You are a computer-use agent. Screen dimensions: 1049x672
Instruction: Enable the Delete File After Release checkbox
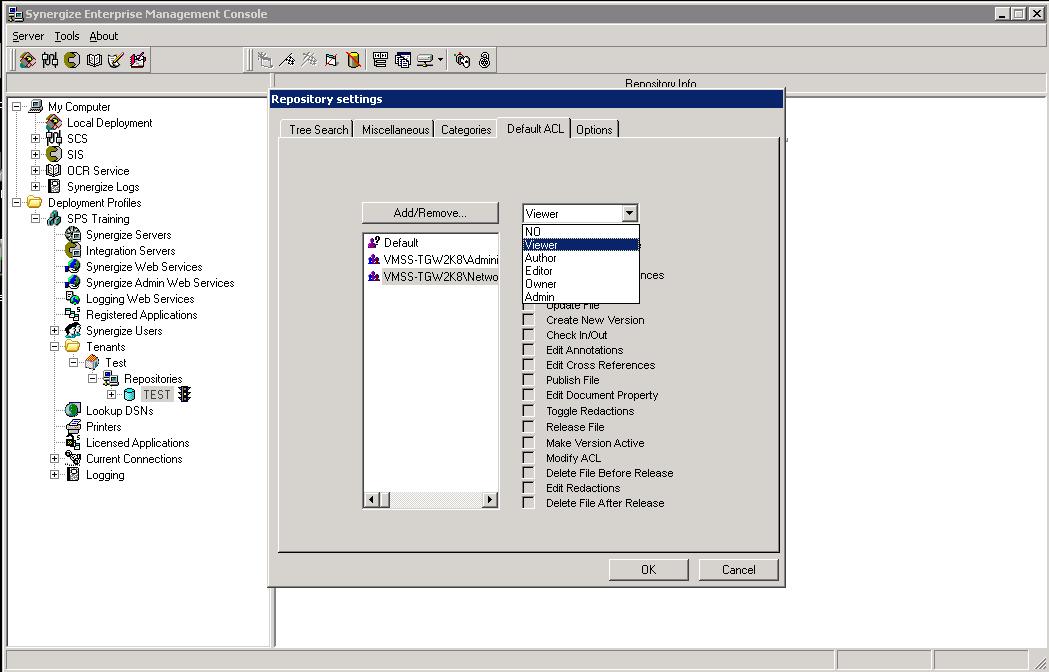529,503
